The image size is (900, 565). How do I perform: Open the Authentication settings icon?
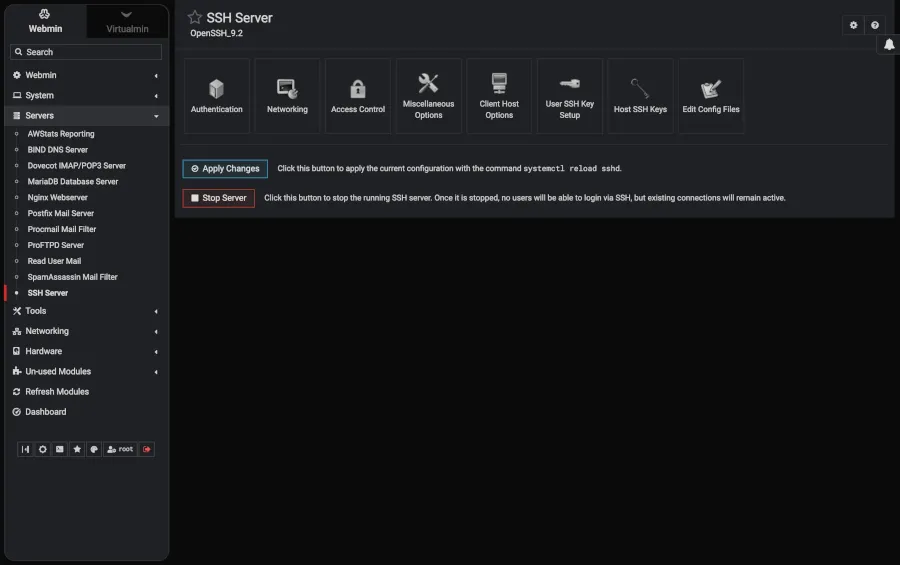(217, 96)
